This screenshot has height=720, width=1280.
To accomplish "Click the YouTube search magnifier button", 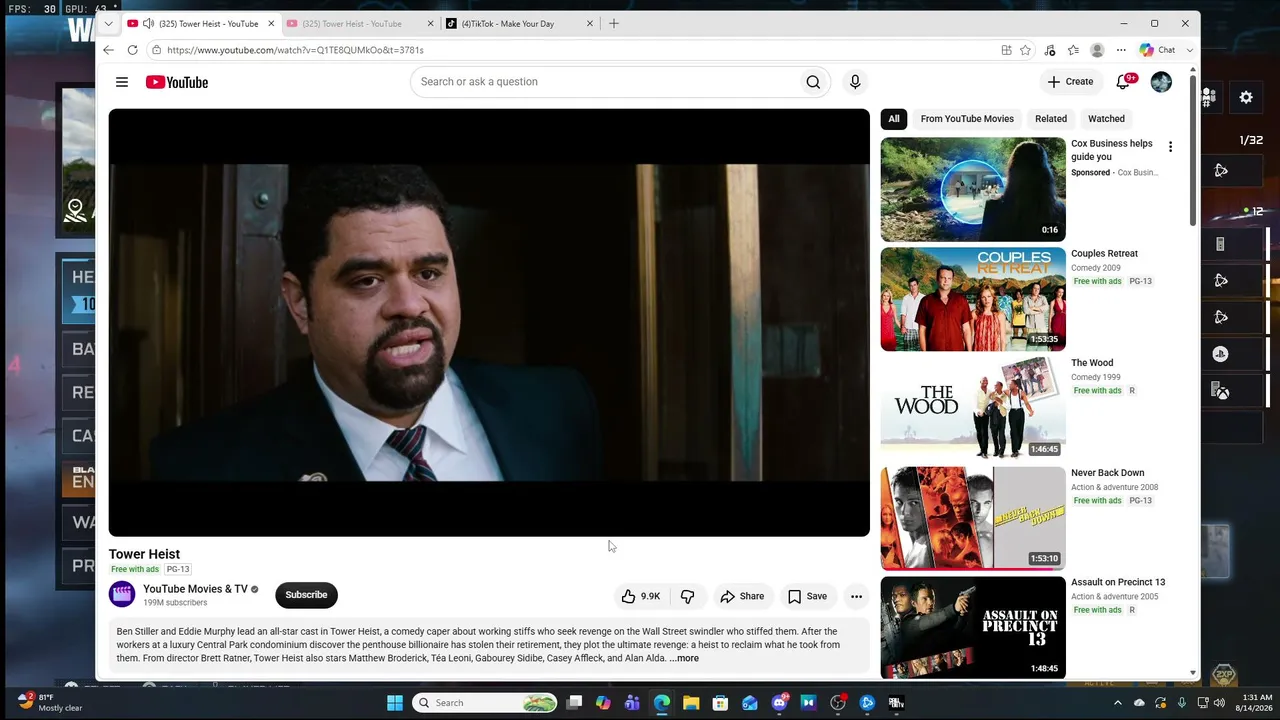I will tap(813, 82).
